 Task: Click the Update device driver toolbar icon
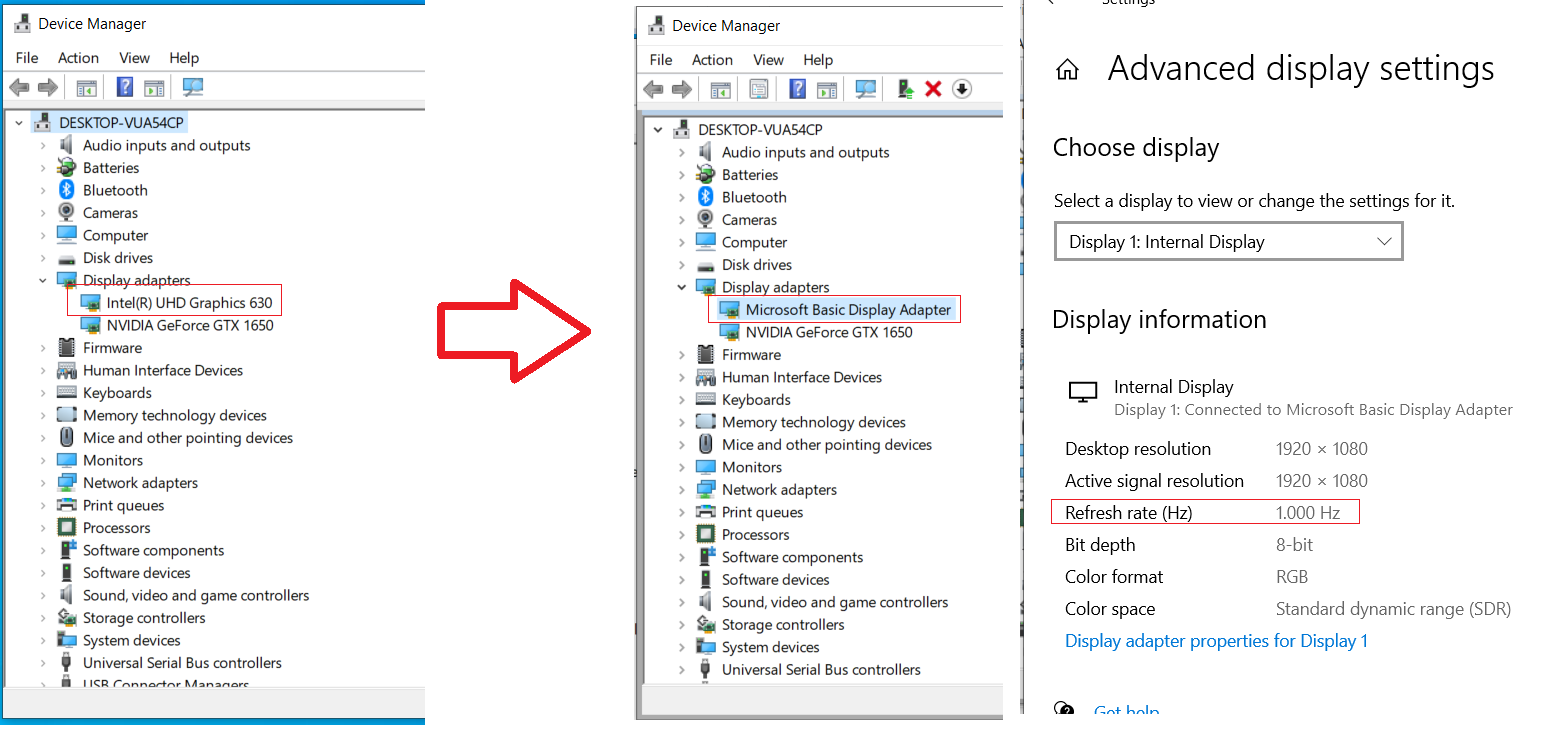pyautogui.click(x=905, y=89)
